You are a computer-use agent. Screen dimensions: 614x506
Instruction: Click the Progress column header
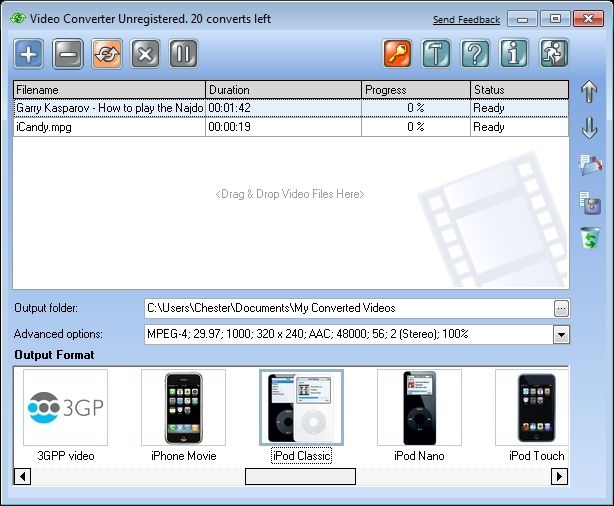tap(416, 90)
